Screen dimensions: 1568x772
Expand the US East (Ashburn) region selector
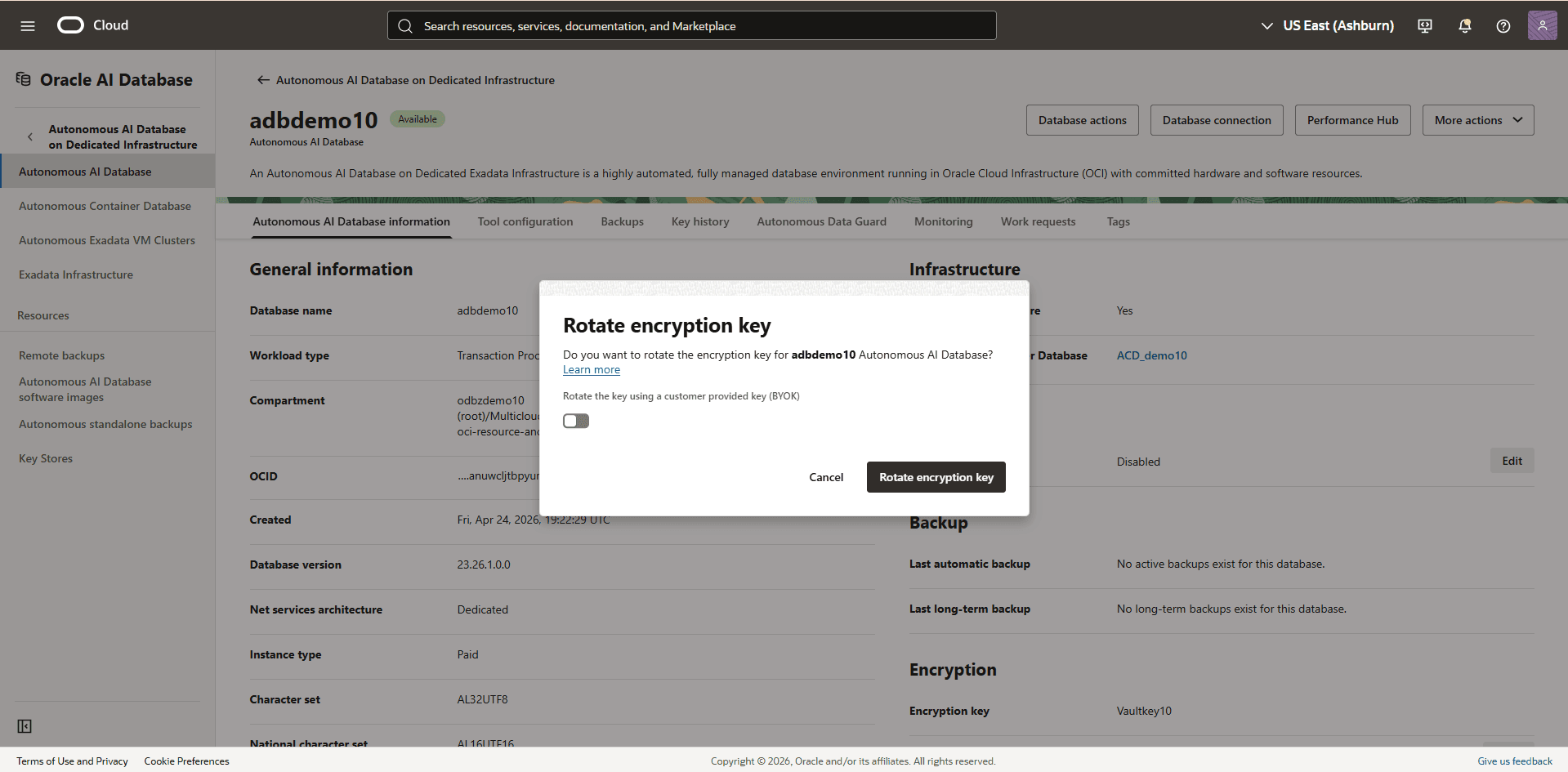pos(1327,26)
